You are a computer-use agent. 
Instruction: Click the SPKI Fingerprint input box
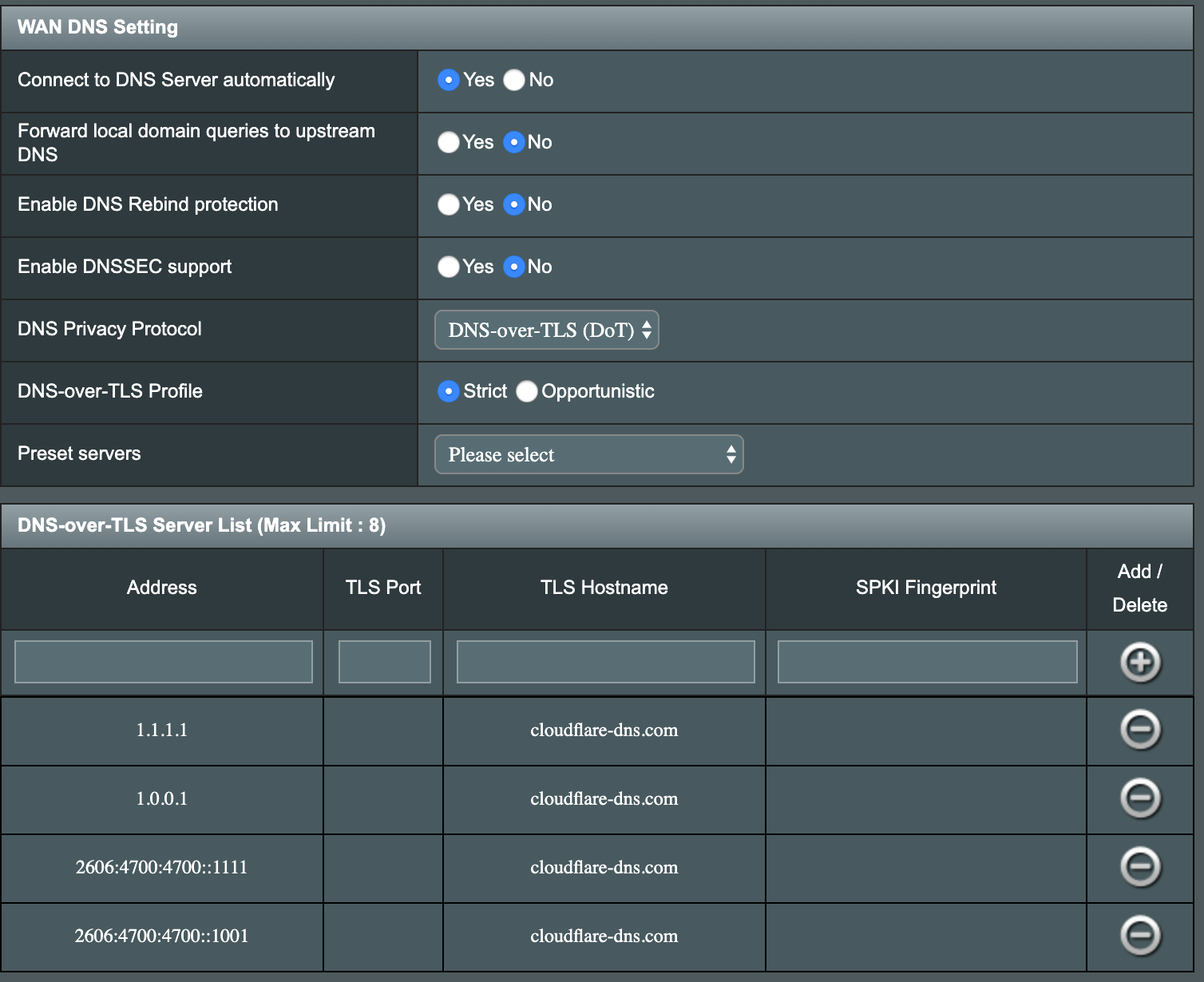point(926,661)
